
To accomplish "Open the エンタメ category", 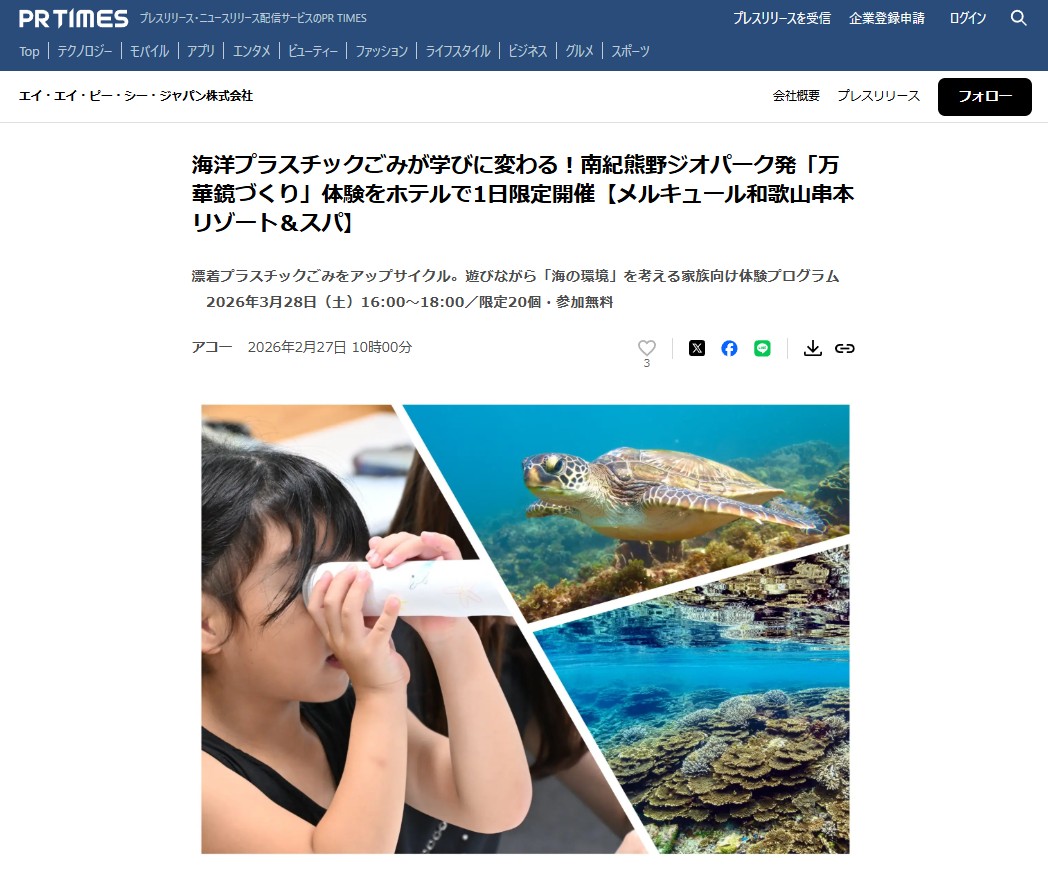I will coord(252,51).
